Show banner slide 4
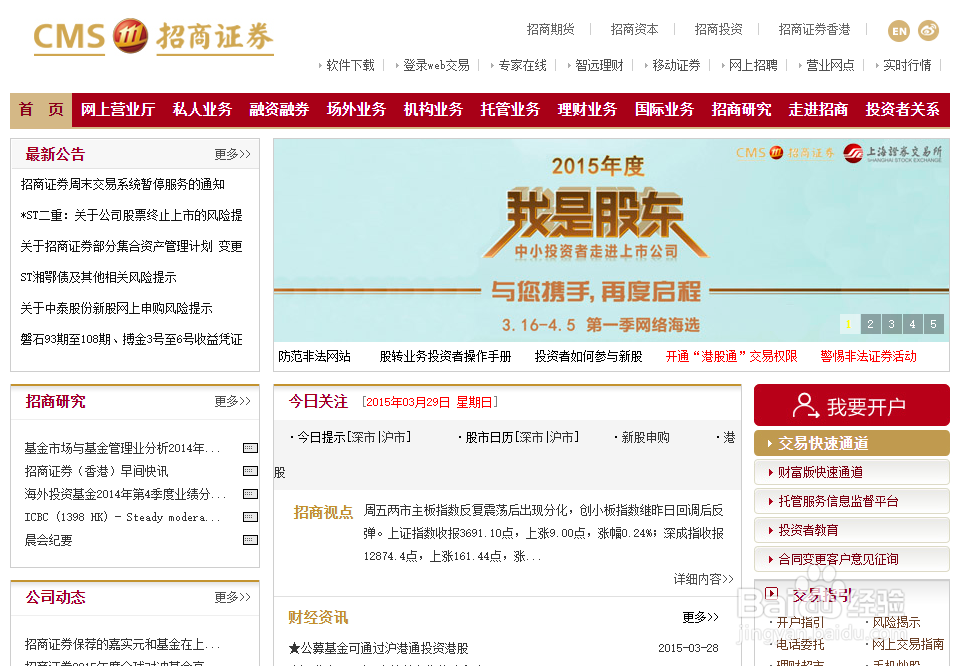 [912, 324]
